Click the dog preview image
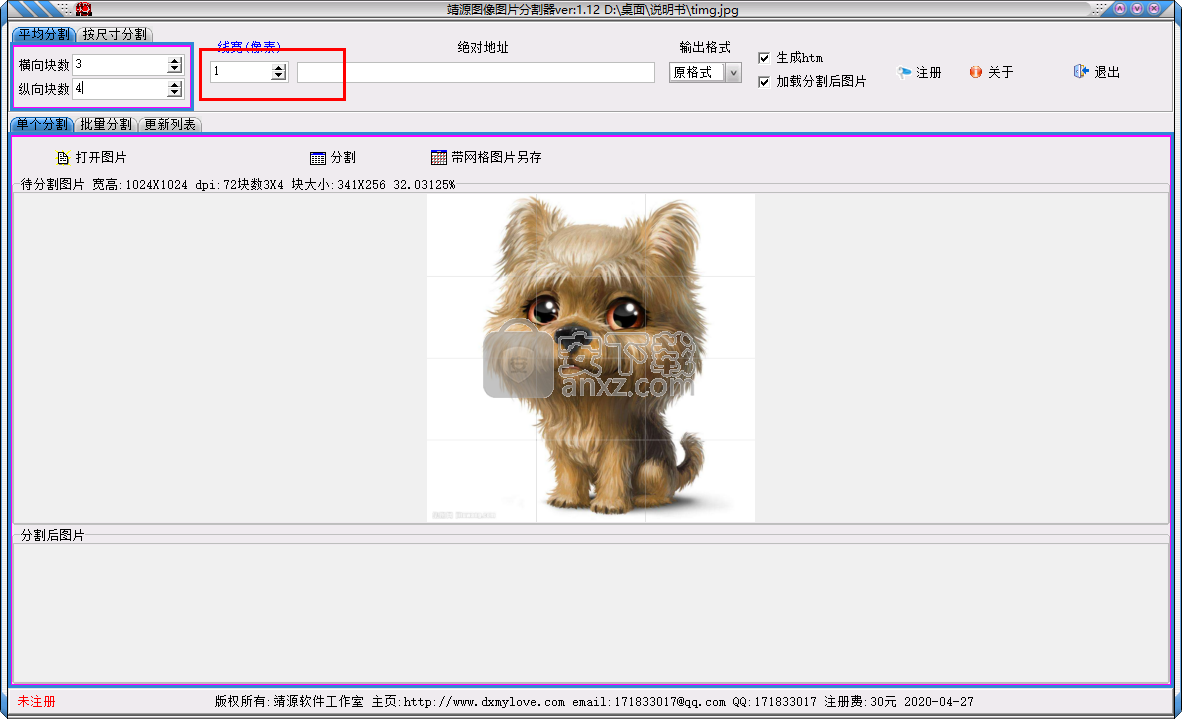The width and height of the screenshot is (1182, 719). click(x=591, y=358)
